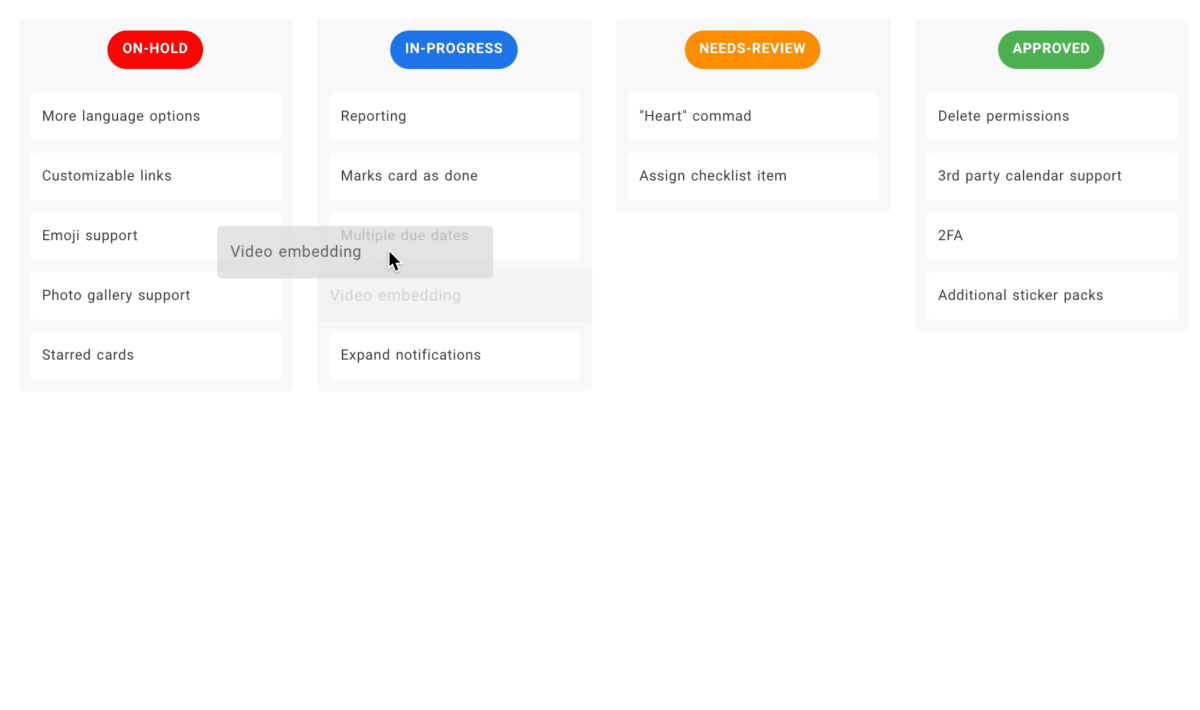Click the IN-PROGRESS column badge
Screen dimensions: 1200x710
(454, 49)
